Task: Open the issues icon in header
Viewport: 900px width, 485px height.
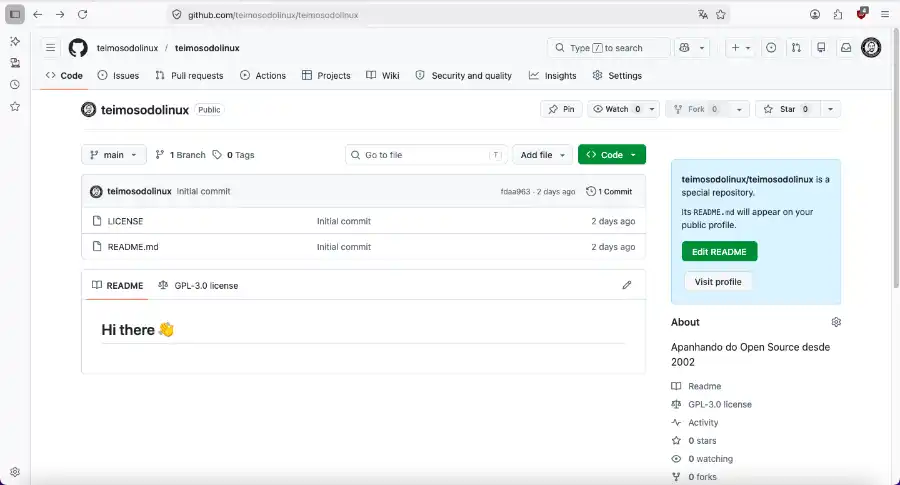Action: (771, 48)
